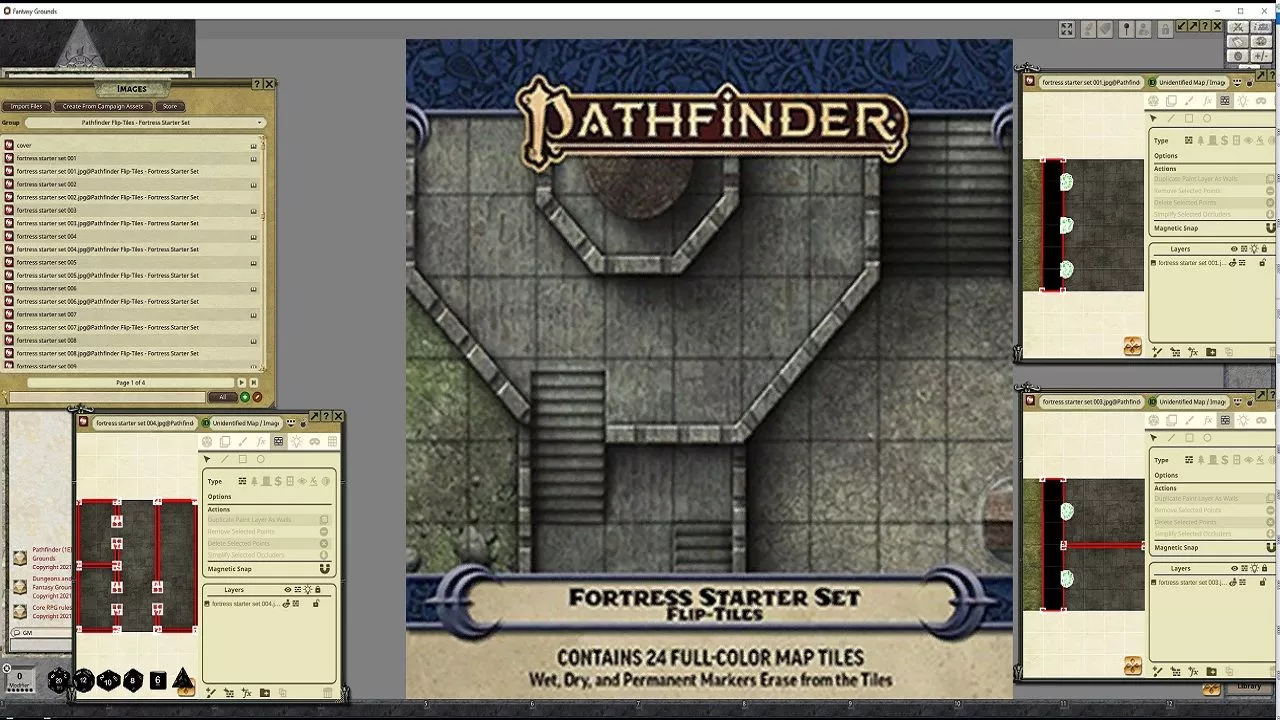Click the green add image button
This screenshot has width=1280, height=720.
245,397
